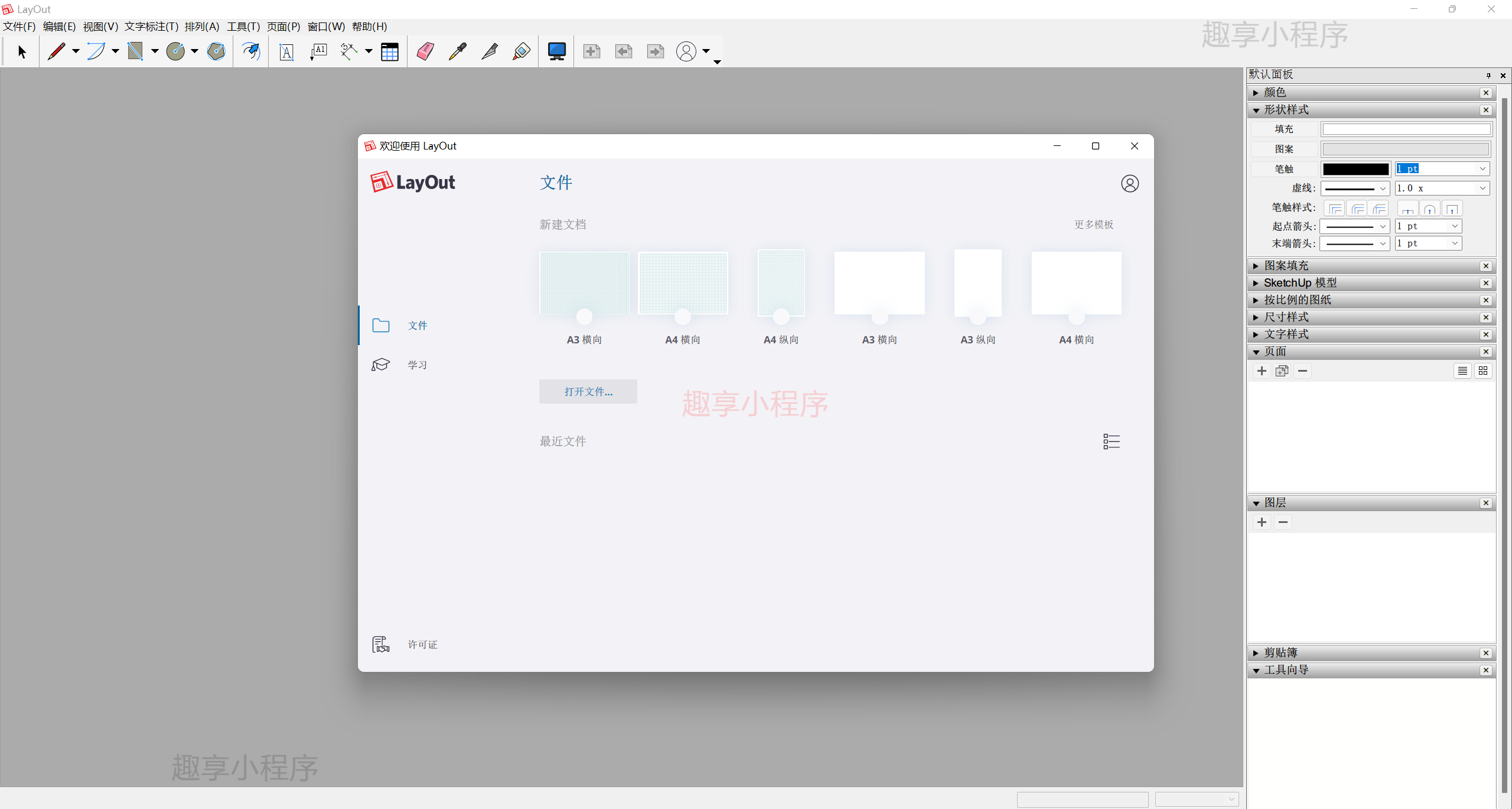This screenshot has width=1512, height=809.
Task: Select the Erase tool
Action: 425,51
